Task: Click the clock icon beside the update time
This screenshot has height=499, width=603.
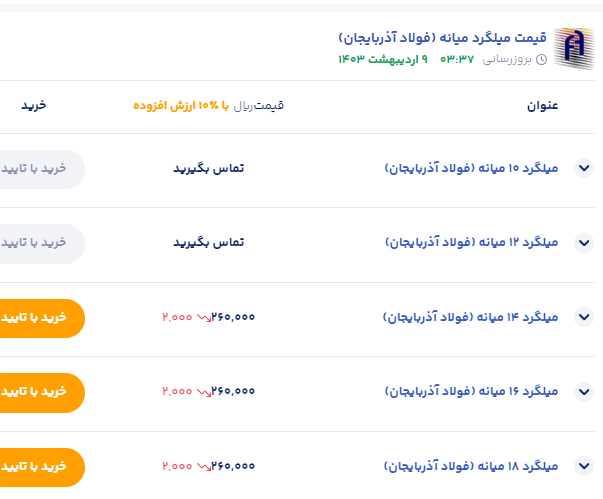Action: (x=542, y=59)
